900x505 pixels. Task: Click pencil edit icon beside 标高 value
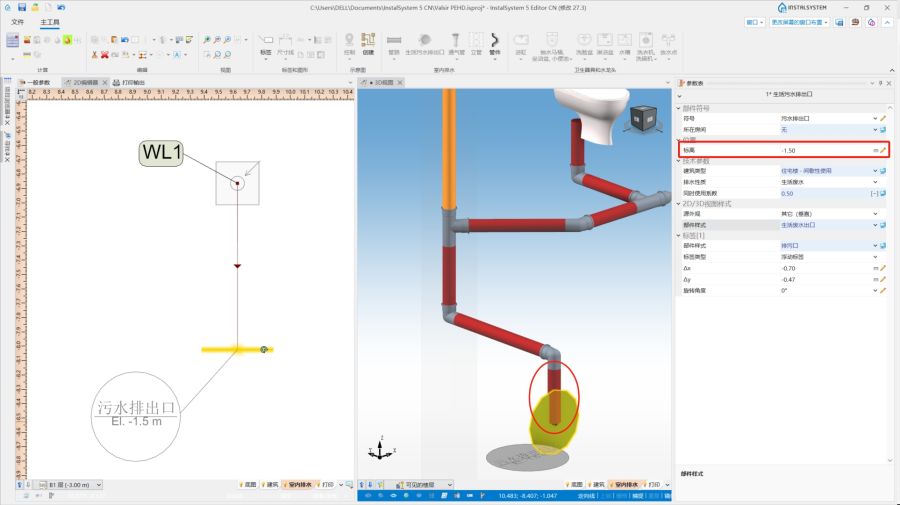[x=883, y=150]
